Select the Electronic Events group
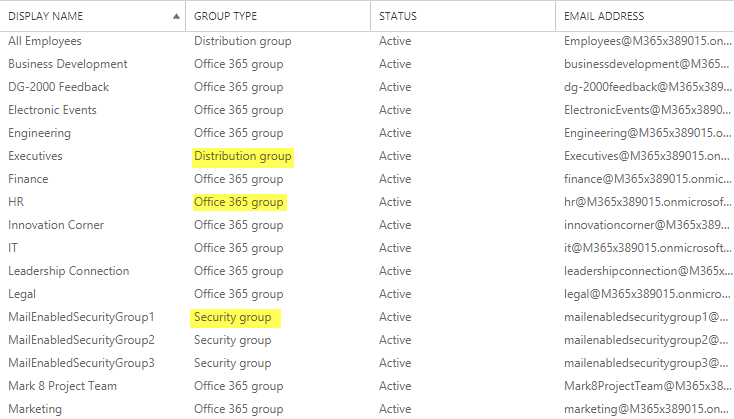The width and height of the screenshot is (734, 419). pos(367,110)
